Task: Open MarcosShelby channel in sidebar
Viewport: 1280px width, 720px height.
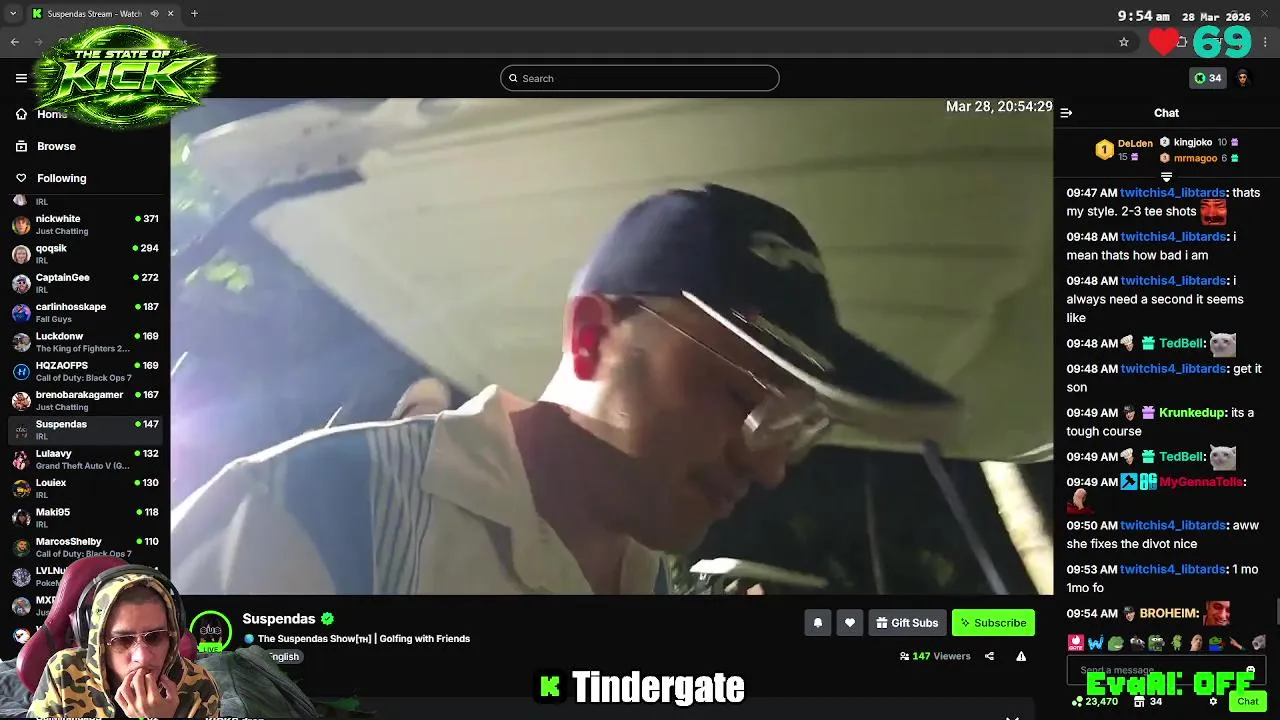Action: [x=85, y=547]
